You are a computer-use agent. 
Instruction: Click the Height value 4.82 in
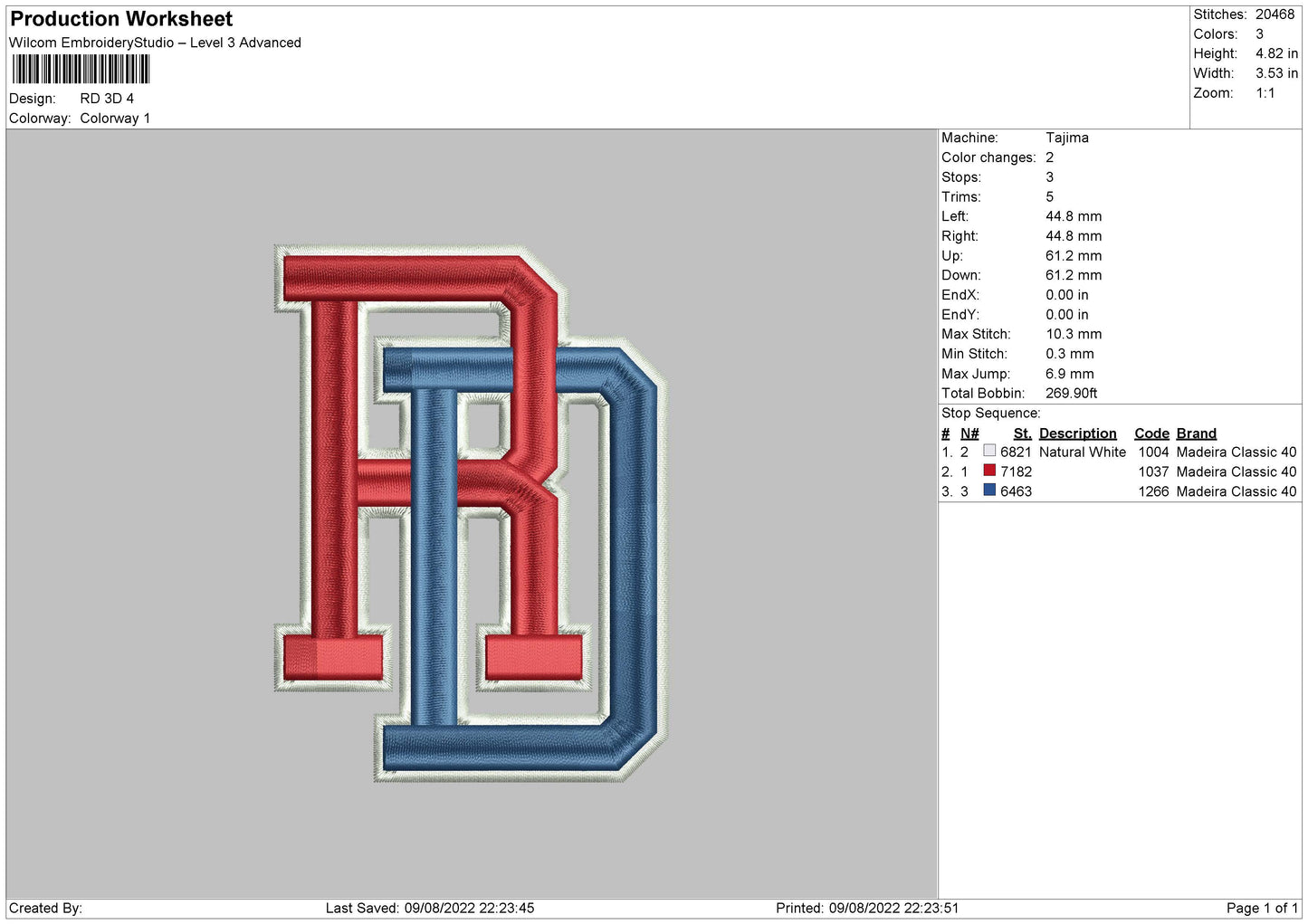1276,54
